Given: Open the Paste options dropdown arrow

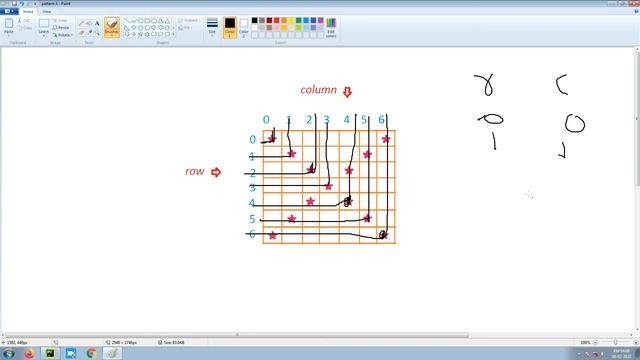Looking at the screenshot, I should [9, 36].
